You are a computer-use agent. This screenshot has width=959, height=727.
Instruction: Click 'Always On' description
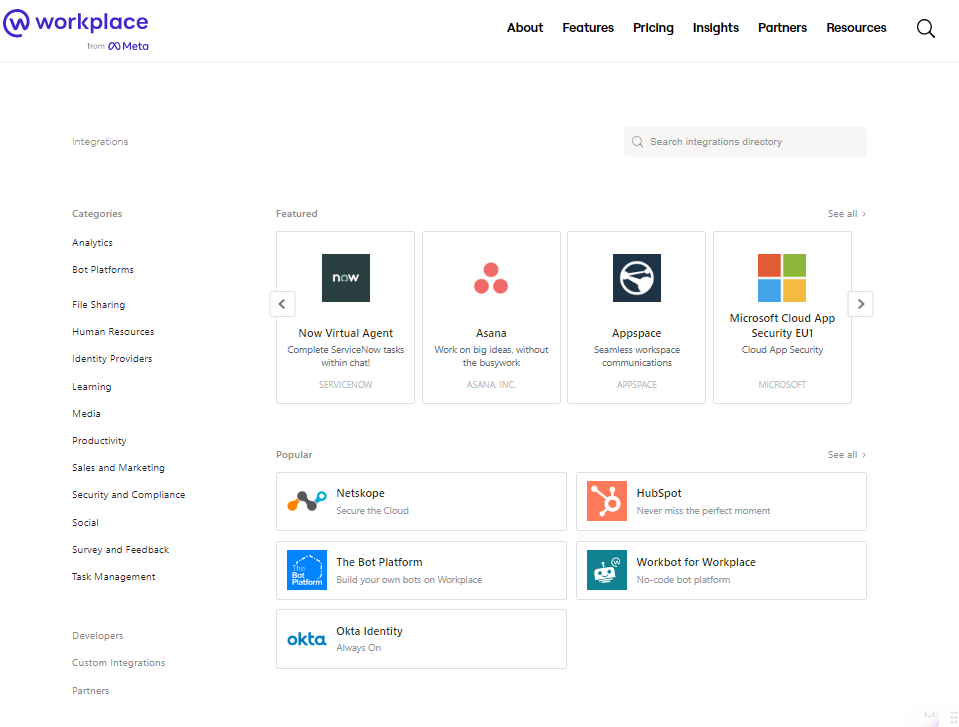pyautogui.click(x=358, y=648)
